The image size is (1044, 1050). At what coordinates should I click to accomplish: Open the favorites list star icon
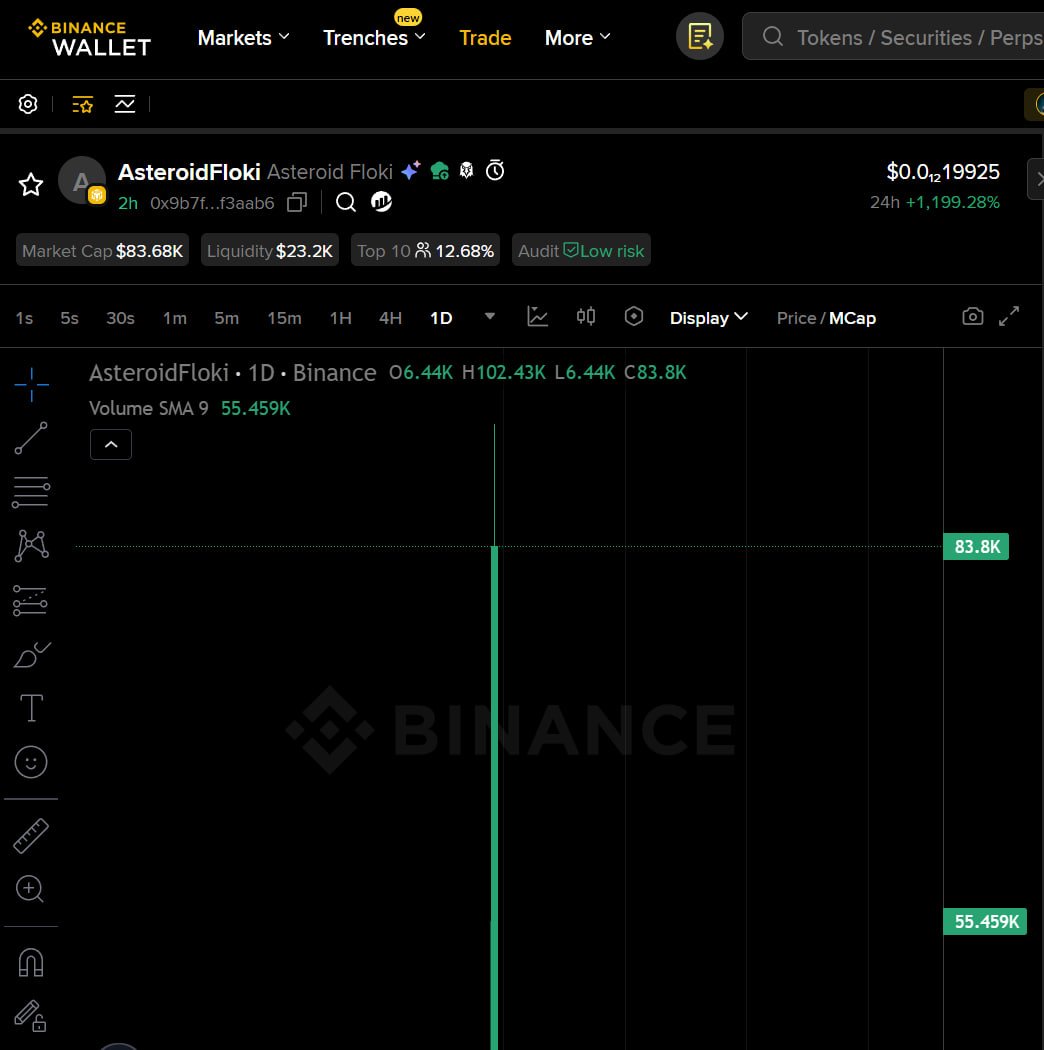[82, 104]
